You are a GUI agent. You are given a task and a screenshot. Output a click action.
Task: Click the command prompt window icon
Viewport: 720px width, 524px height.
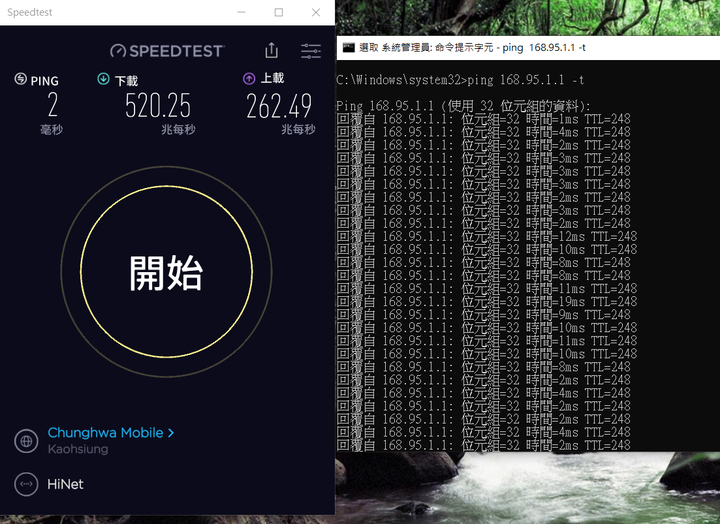point(349,47)
